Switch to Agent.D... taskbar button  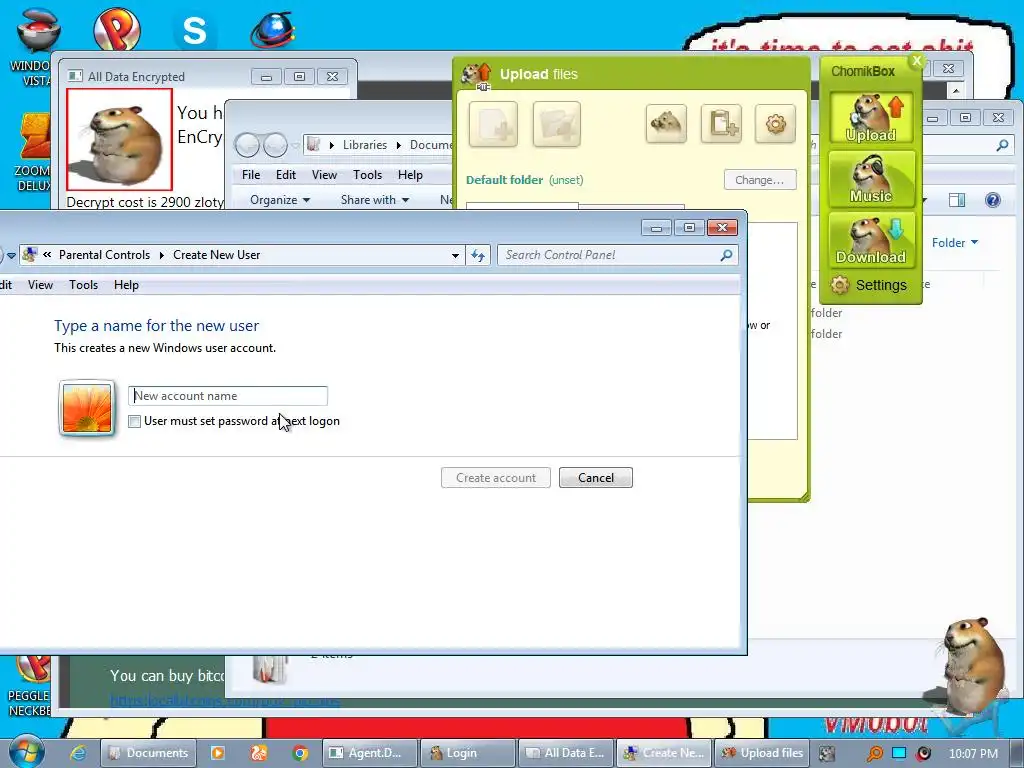(369, 753)
